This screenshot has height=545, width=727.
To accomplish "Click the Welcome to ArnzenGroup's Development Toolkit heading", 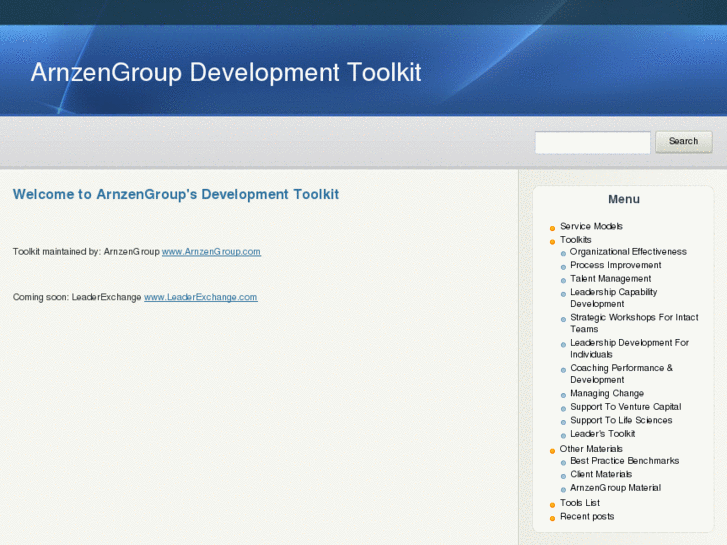I will tap(176, 195).
